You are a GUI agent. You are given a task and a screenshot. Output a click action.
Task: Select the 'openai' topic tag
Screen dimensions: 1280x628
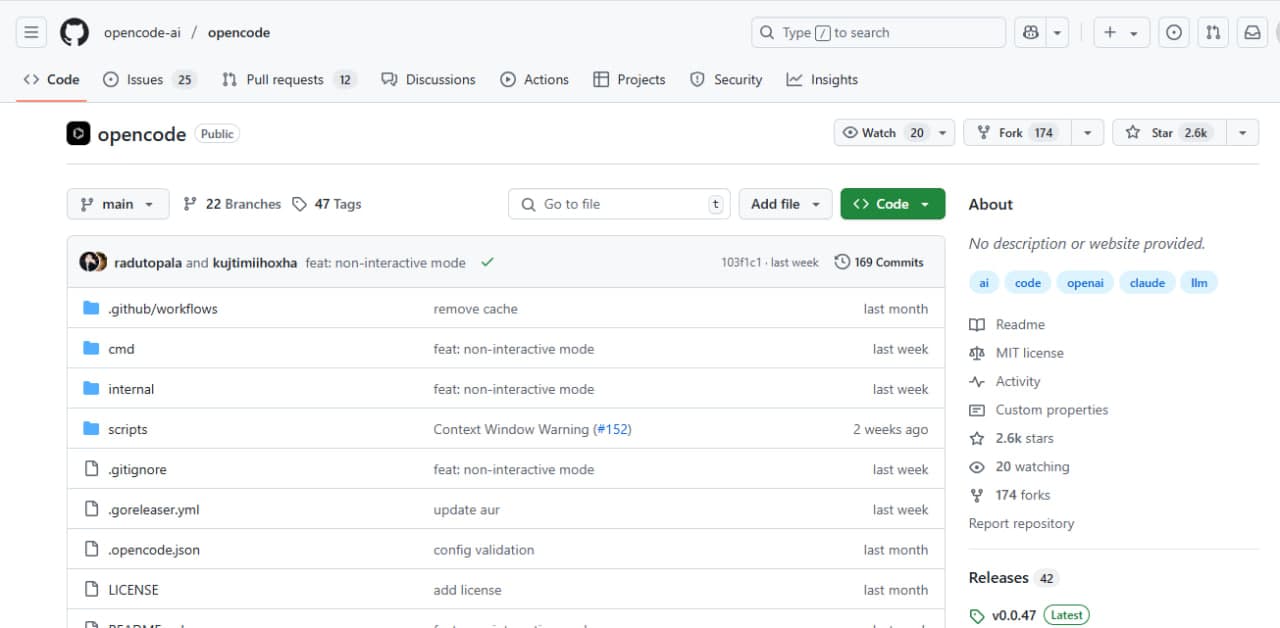(1085, 283)
